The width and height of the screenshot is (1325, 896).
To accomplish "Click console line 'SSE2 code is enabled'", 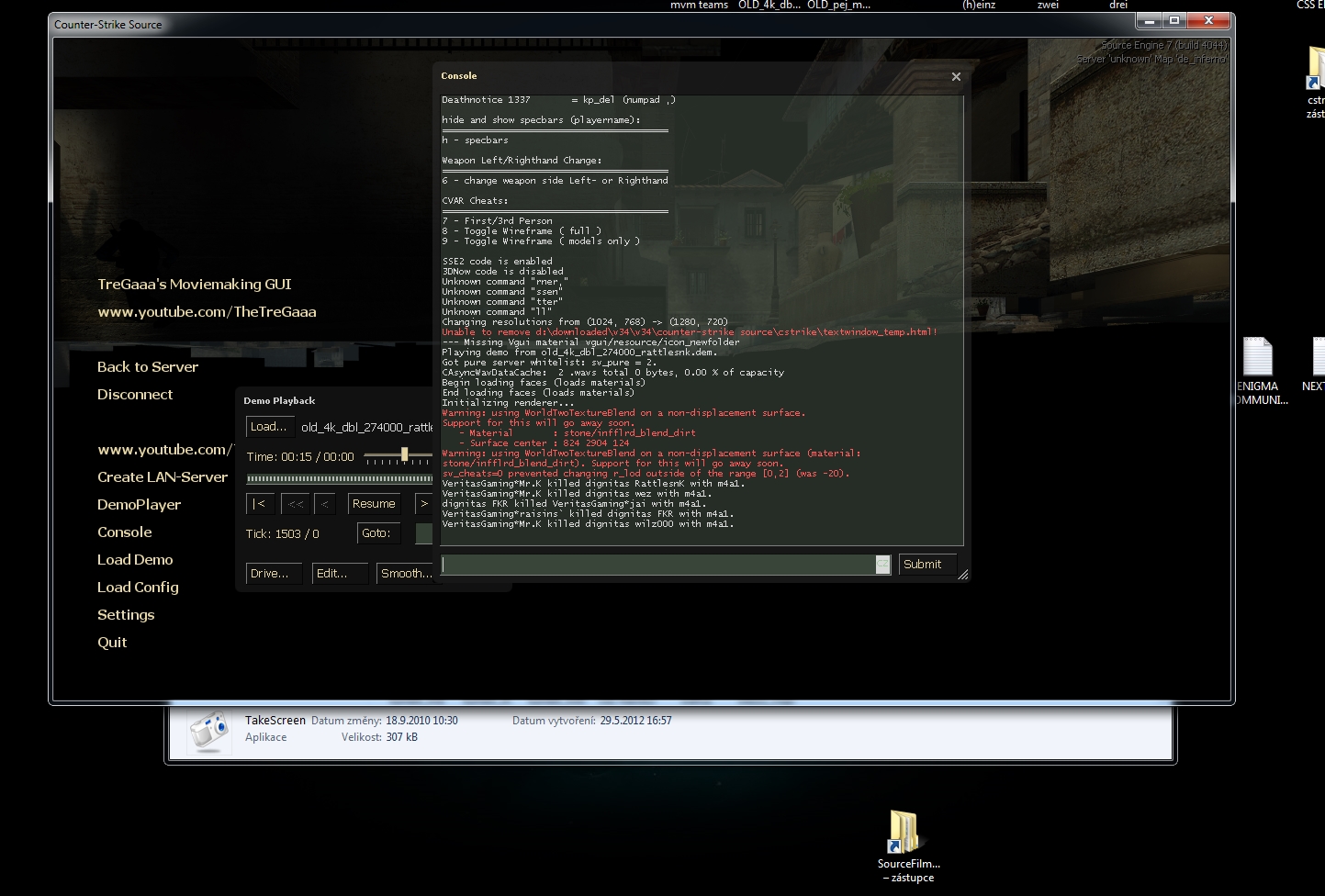I will click(497, 262).
